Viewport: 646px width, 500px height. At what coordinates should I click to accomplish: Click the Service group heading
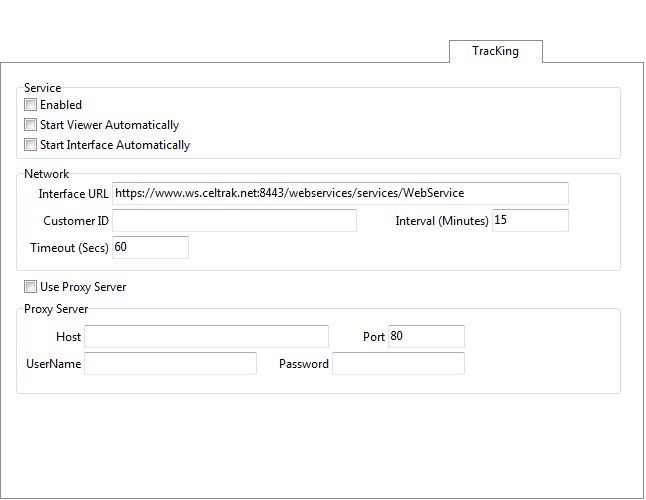tap(42, 88)
